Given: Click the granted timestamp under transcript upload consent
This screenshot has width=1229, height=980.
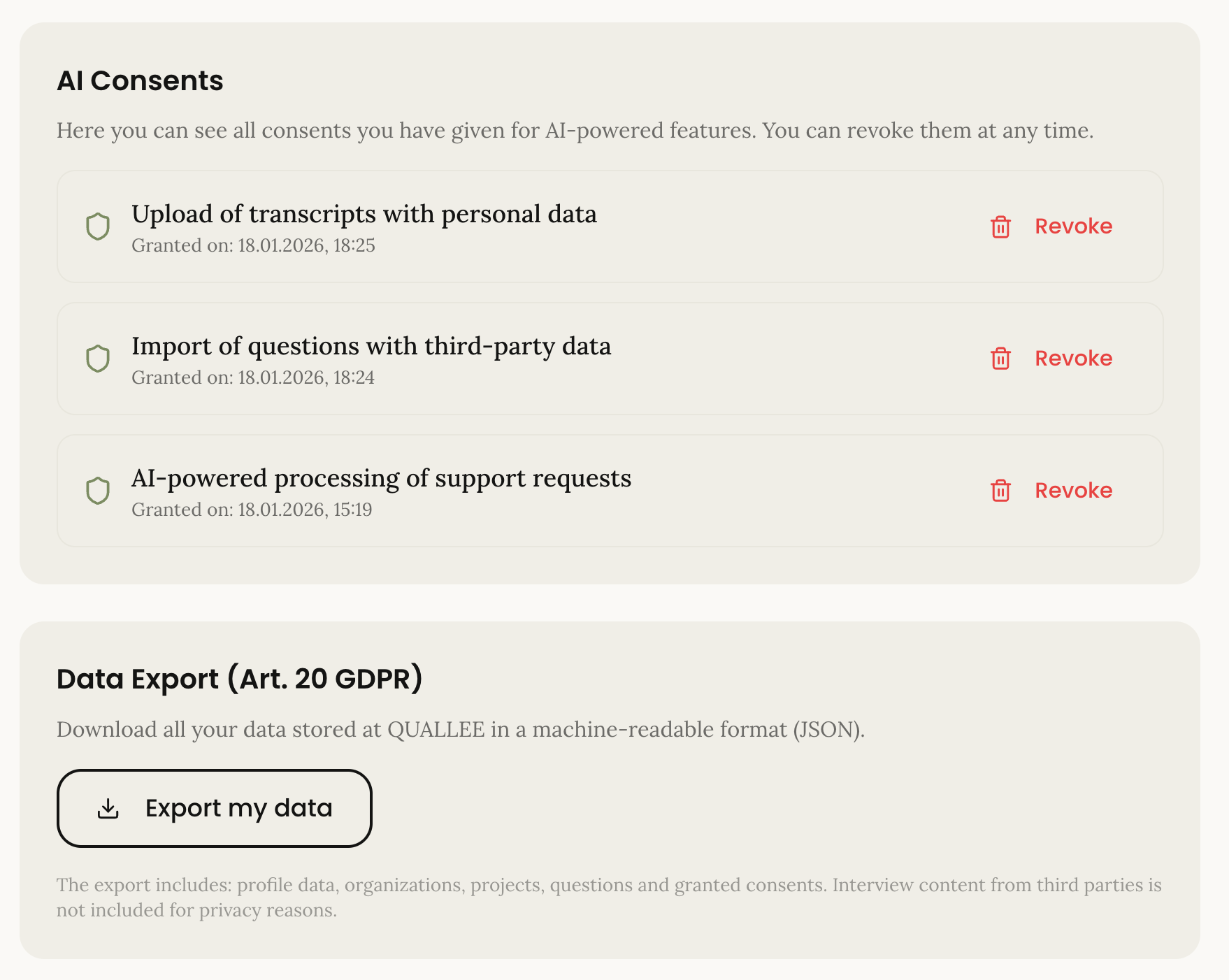Looking at the screenshot, I should pos(253,245).
